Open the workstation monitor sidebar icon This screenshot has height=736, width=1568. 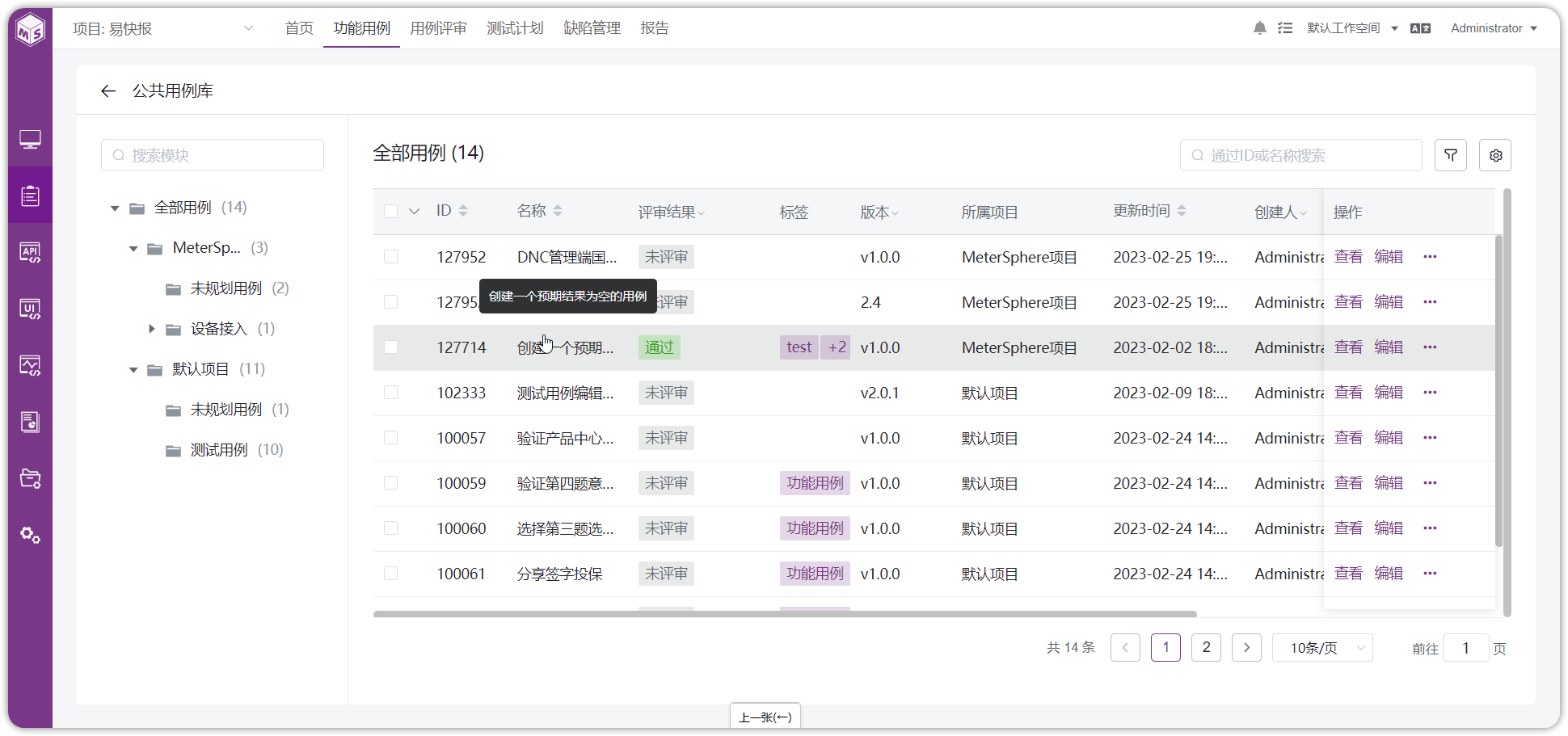click(30, 140)
